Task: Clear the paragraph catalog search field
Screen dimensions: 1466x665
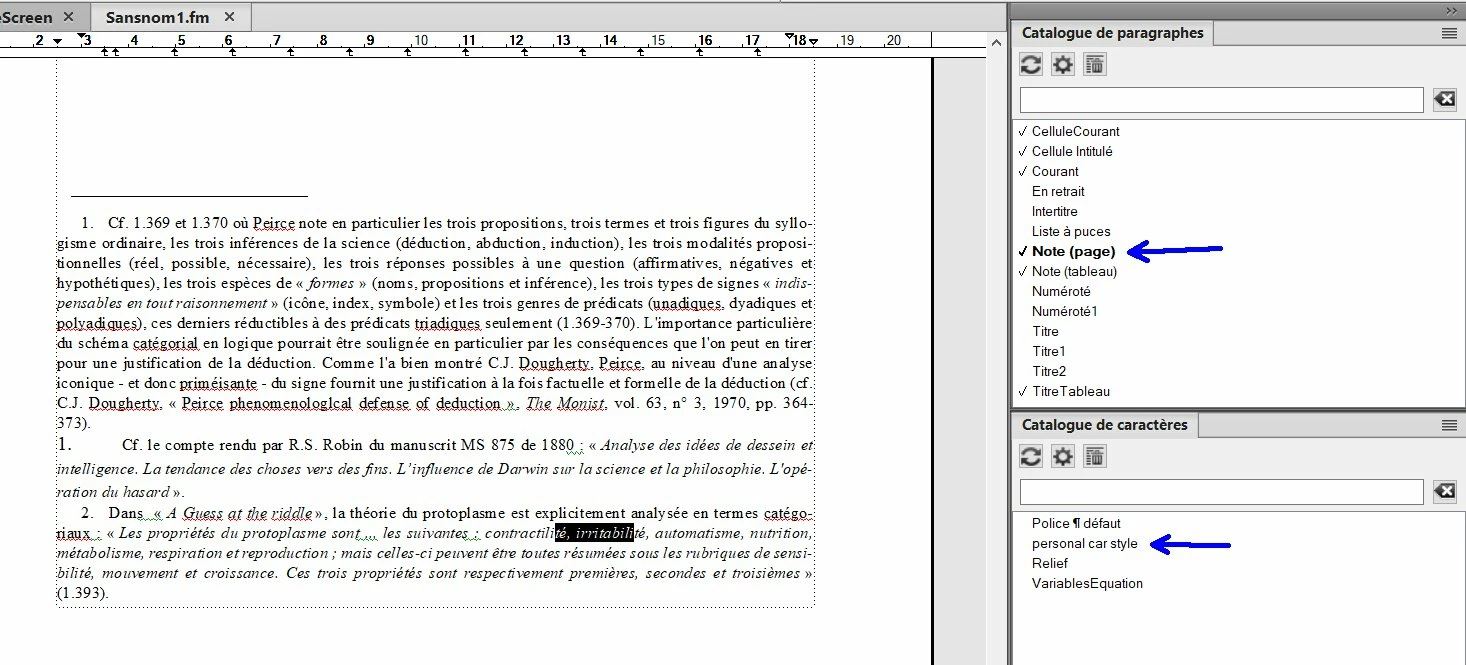Action: pos(1444,99)
